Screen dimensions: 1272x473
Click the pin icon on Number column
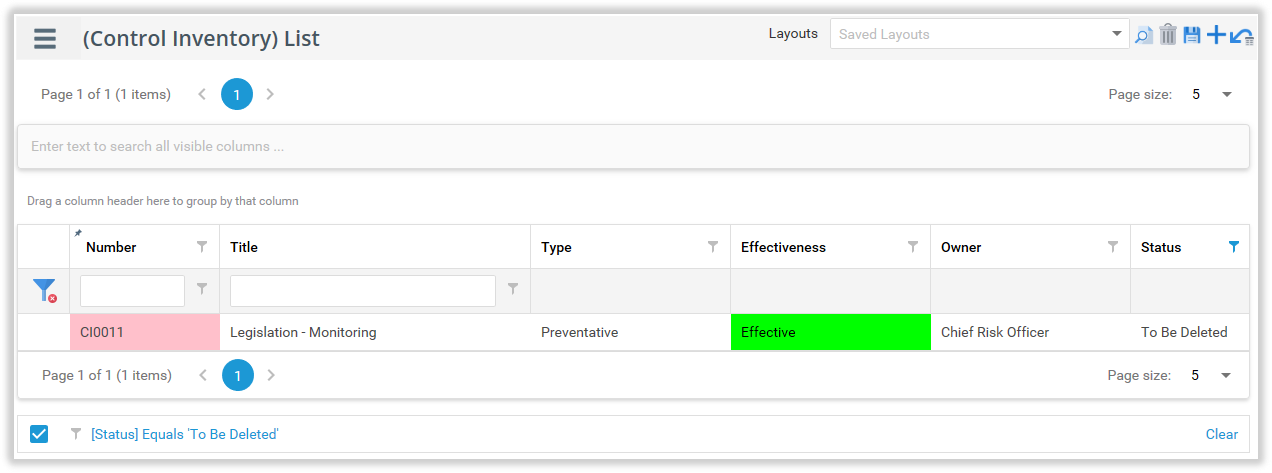point(79,233)
